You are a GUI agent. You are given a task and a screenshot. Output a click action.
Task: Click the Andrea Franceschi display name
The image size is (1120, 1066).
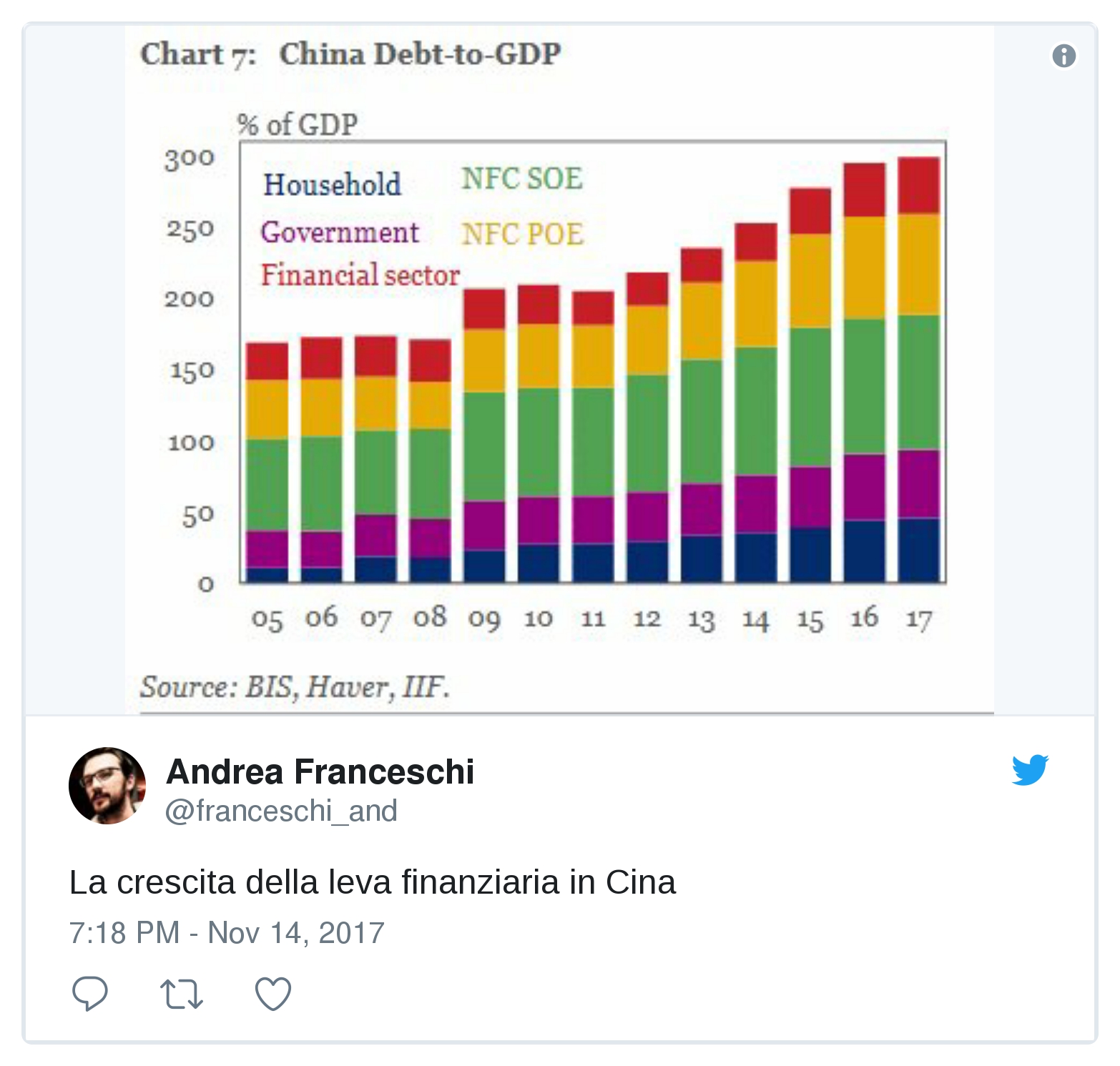[320, 772]
